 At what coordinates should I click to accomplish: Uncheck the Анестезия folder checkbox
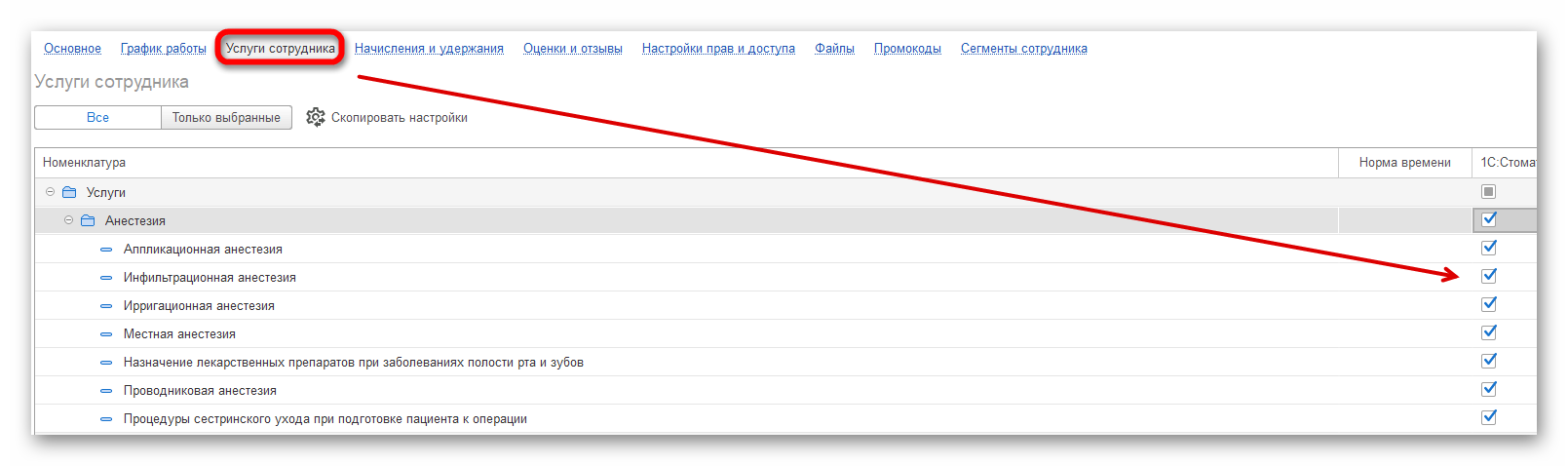click(1488, 219)
